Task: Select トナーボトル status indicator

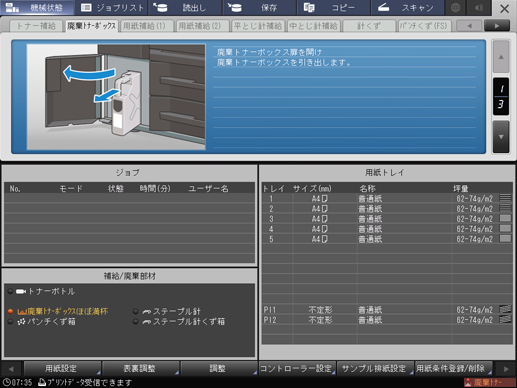Action: (x=10, y=291)
